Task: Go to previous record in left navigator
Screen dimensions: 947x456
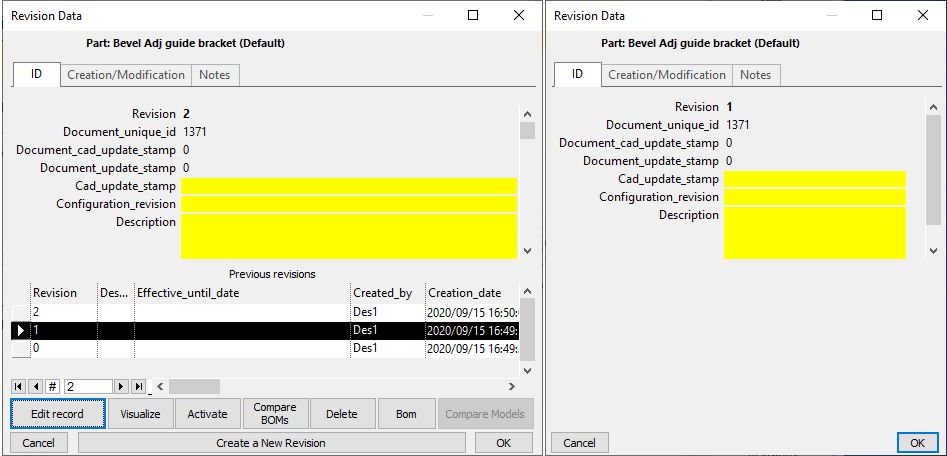Action: tap(36, 387)
